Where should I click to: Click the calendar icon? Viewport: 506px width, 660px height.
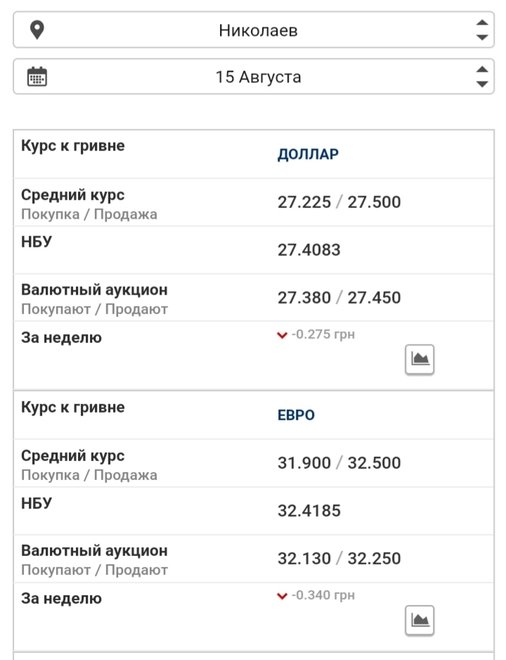[37, 77]
